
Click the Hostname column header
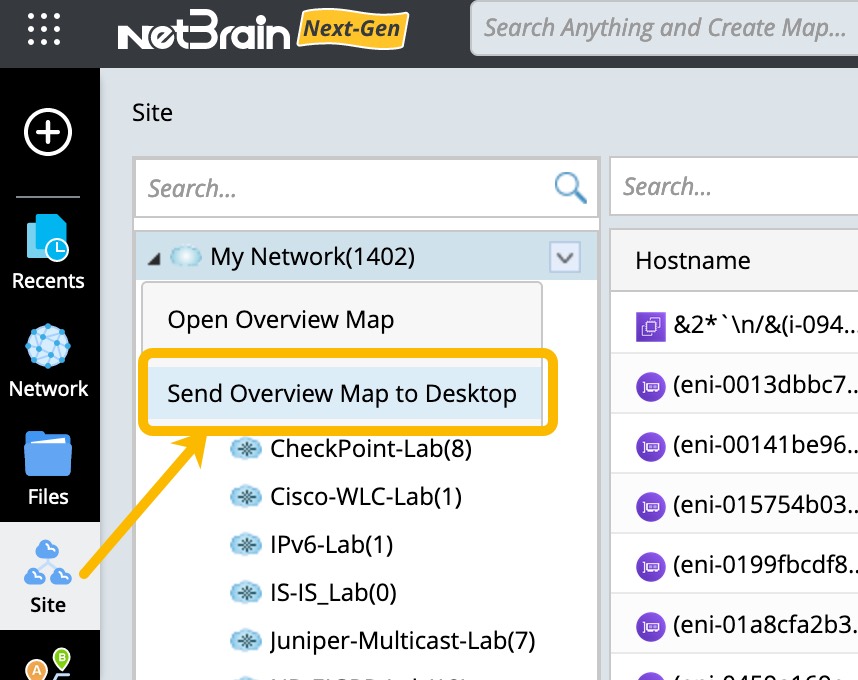[693, 261]
